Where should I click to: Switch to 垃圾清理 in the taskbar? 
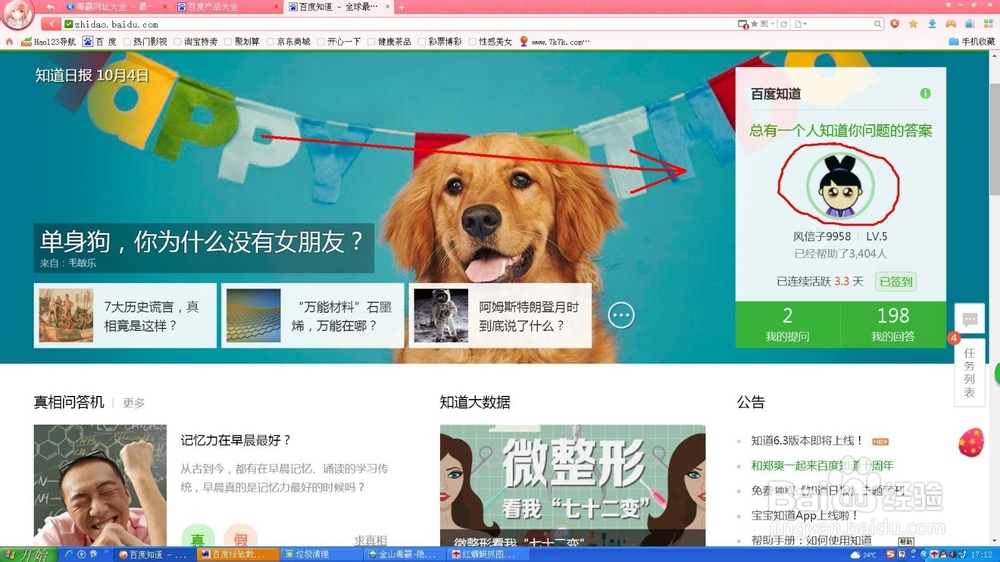322,554
